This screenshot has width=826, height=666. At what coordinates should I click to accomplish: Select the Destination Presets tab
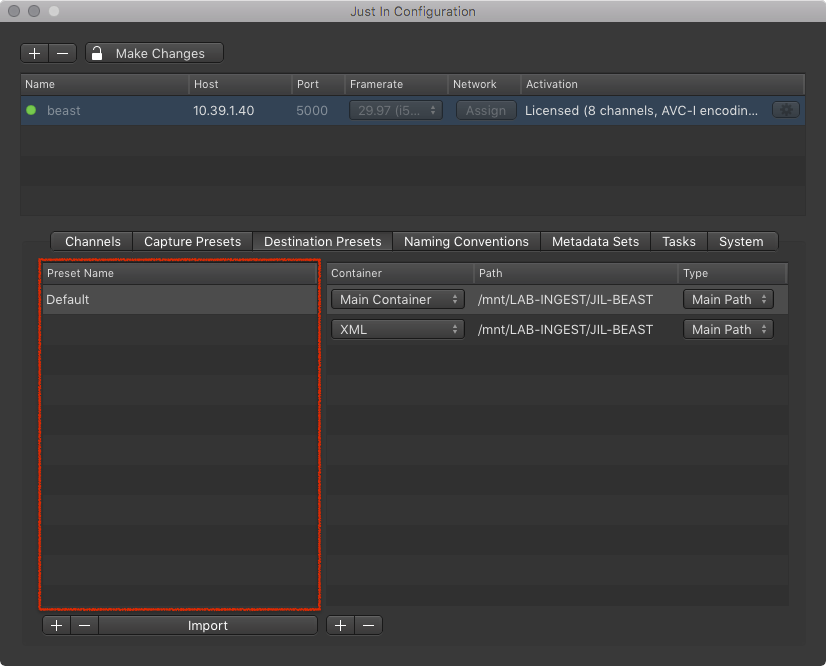(322, 241)
